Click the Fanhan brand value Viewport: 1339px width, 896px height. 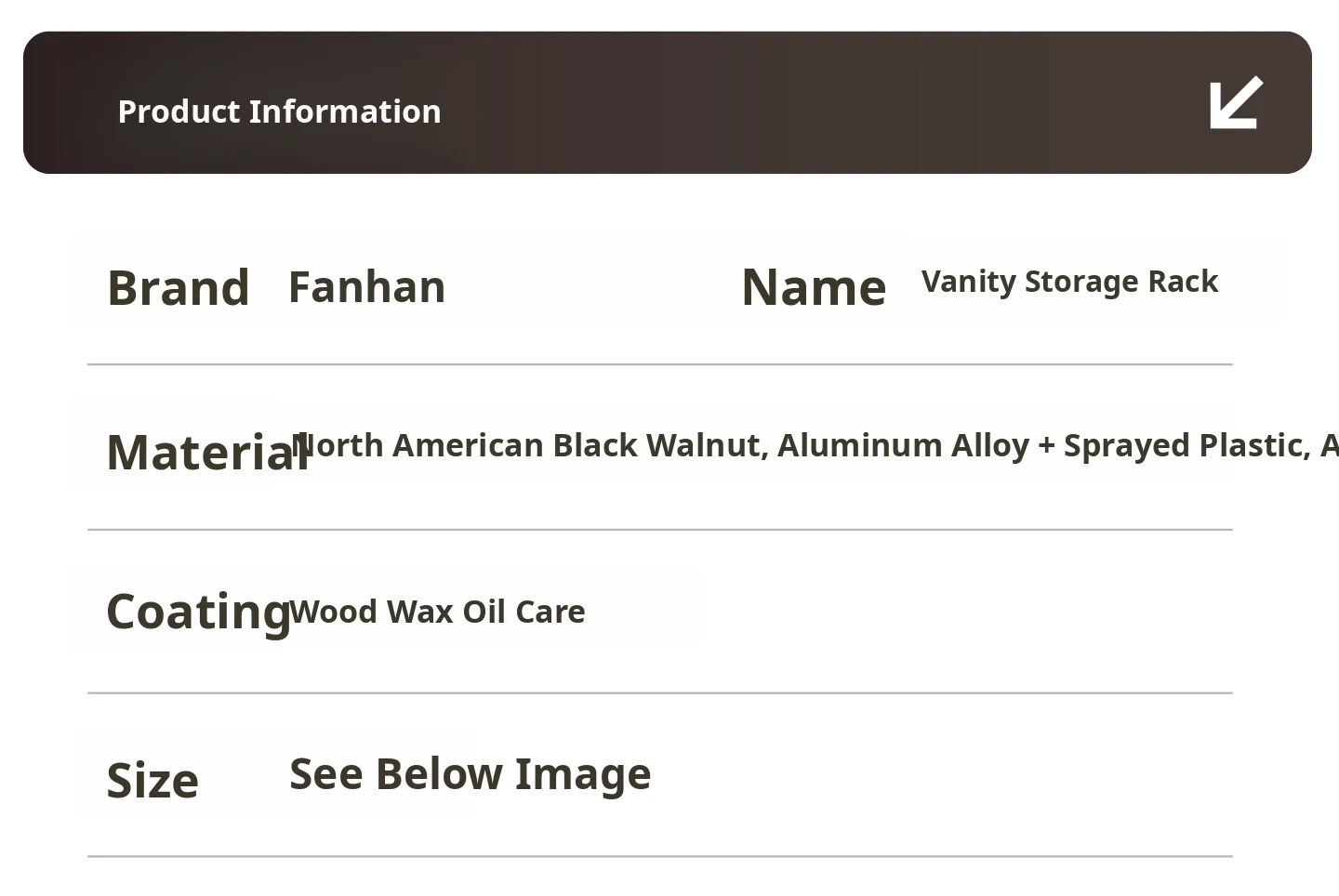pyautogui.click(x=366, y=287)
